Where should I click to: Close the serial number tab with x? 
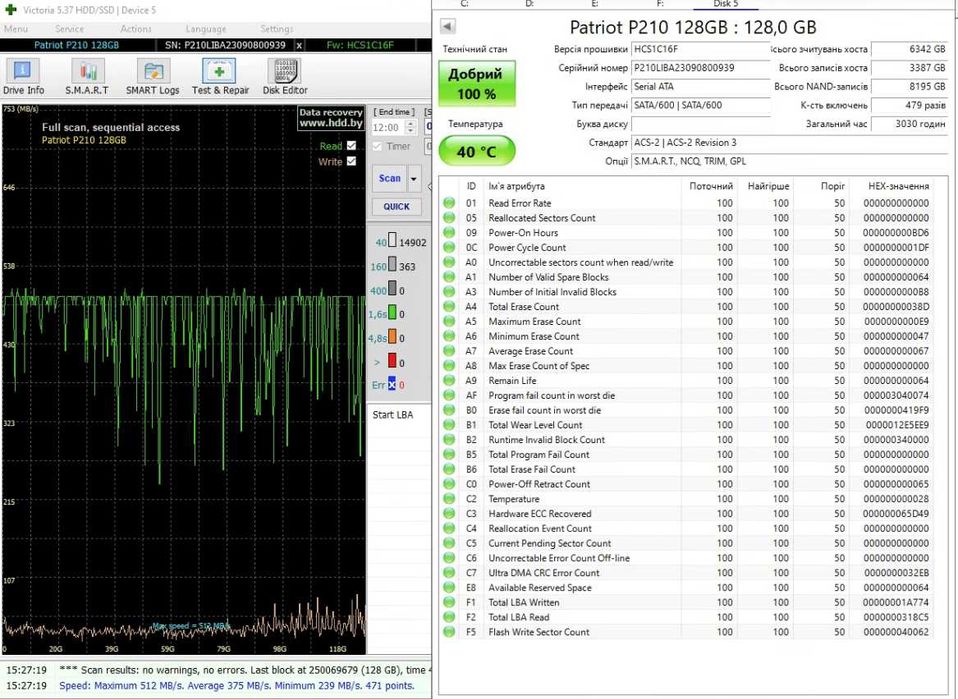(x=299, y=45)
